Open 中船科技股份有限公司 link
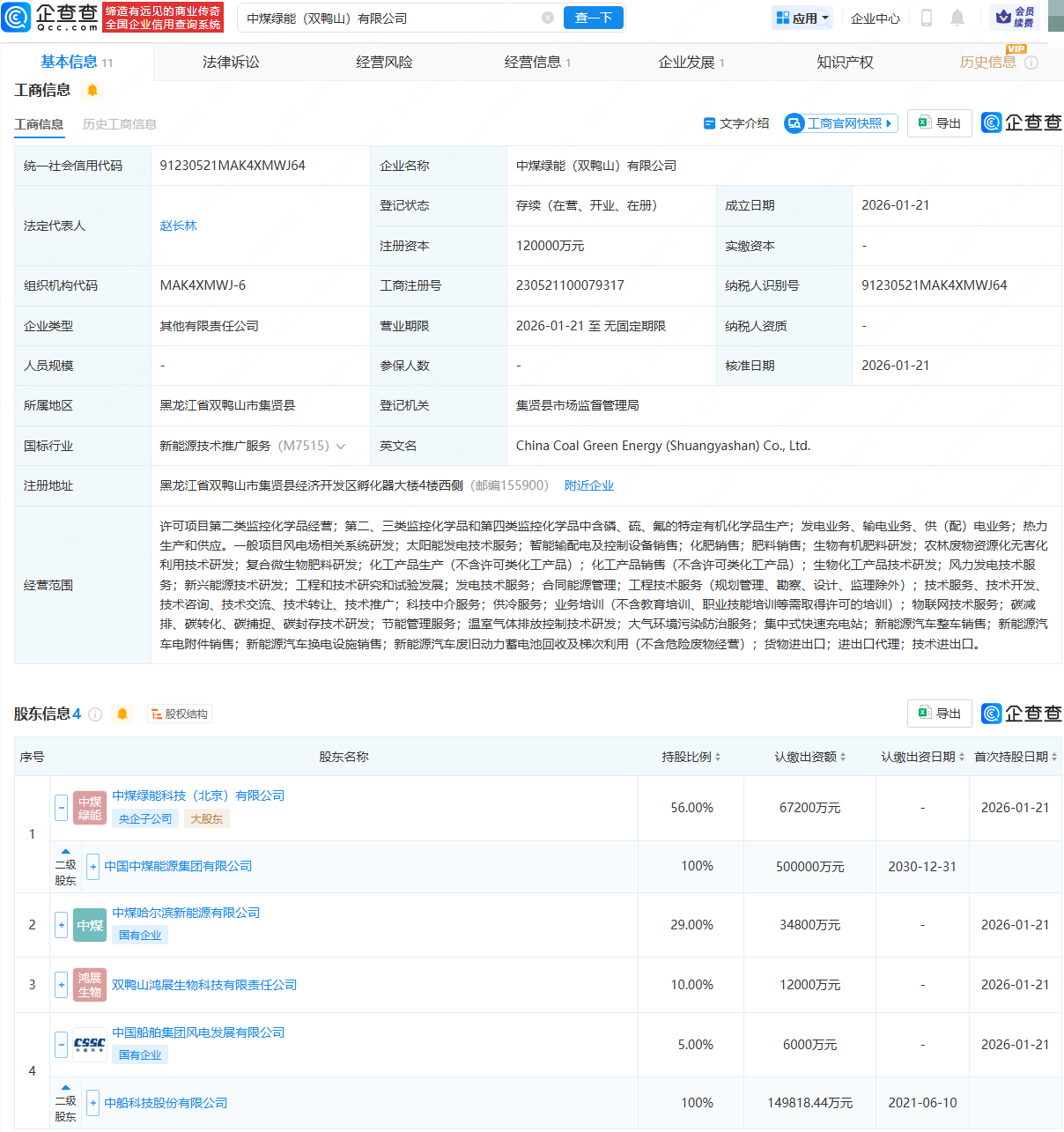 [x=166, y=1103]
